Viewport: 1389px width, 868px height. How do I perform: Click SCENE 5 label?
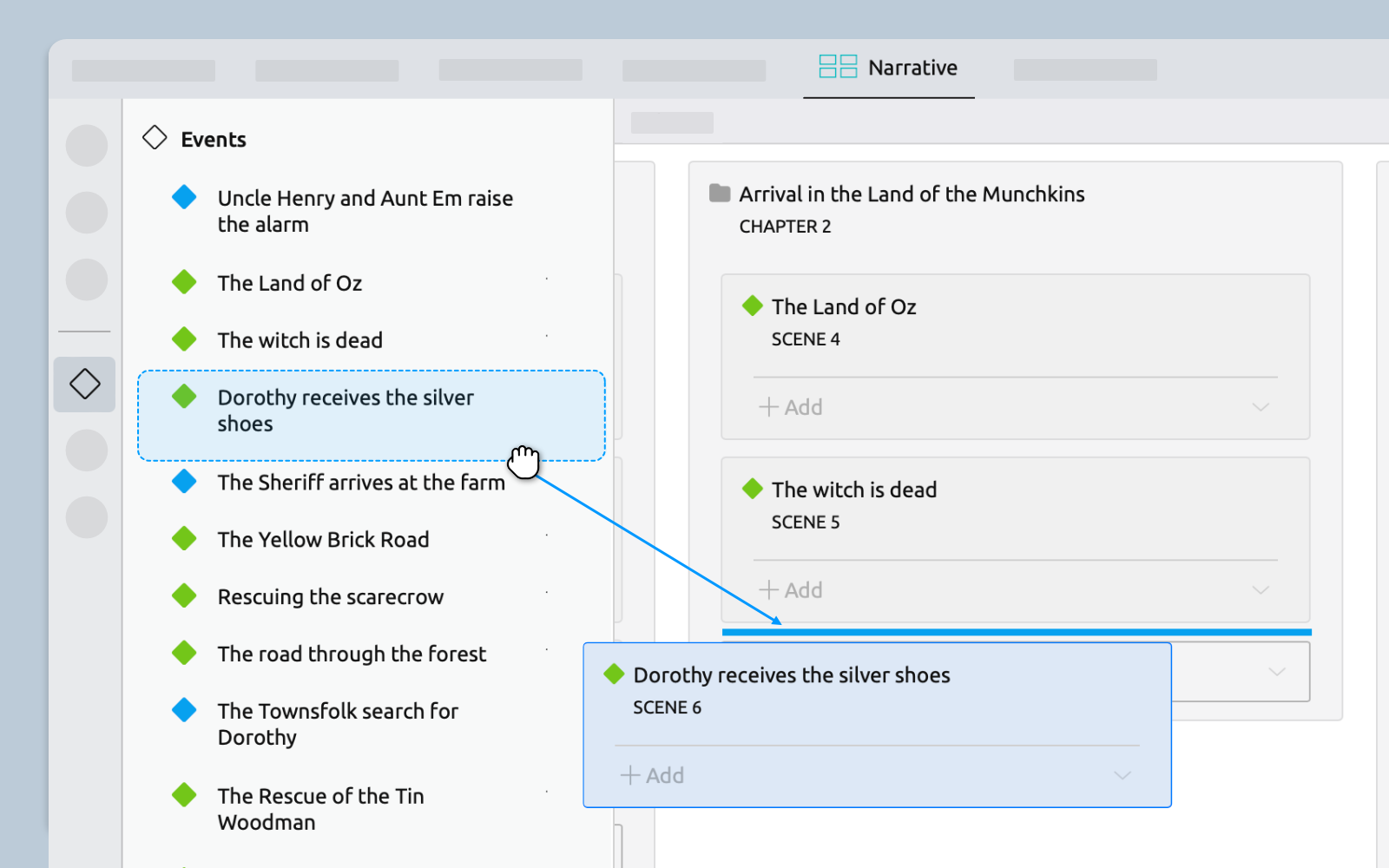806,523
